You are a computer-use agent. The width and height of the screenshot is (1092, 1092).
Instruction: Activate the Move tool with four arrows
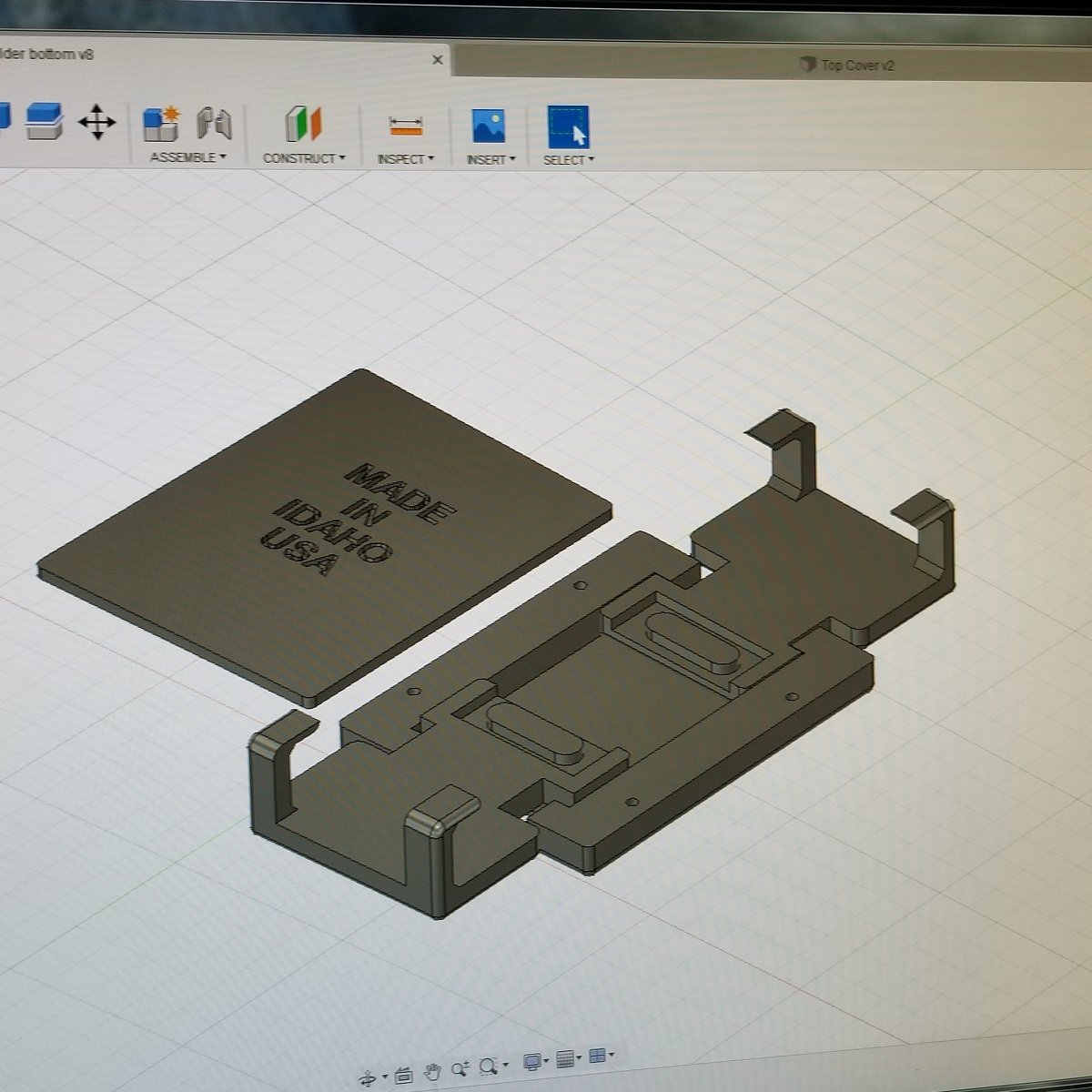pyautogui.click(x=96, y=122)
